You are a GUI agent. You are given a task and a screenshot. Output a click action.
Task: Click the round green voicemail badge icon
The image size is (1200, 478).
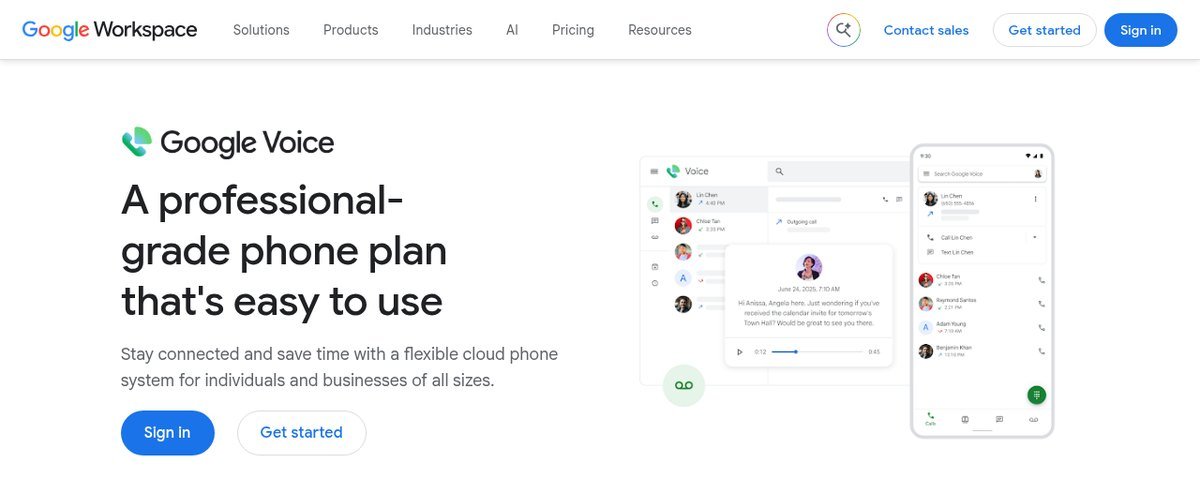tap(684, 385)
